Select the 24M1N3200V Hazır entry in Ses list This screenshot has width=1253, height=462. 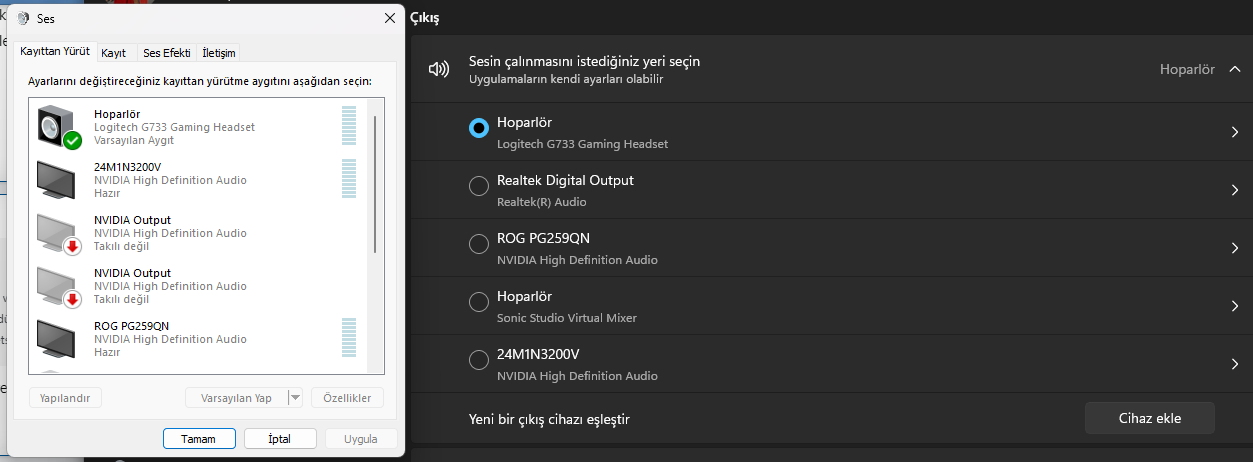[x=199, y=181]
